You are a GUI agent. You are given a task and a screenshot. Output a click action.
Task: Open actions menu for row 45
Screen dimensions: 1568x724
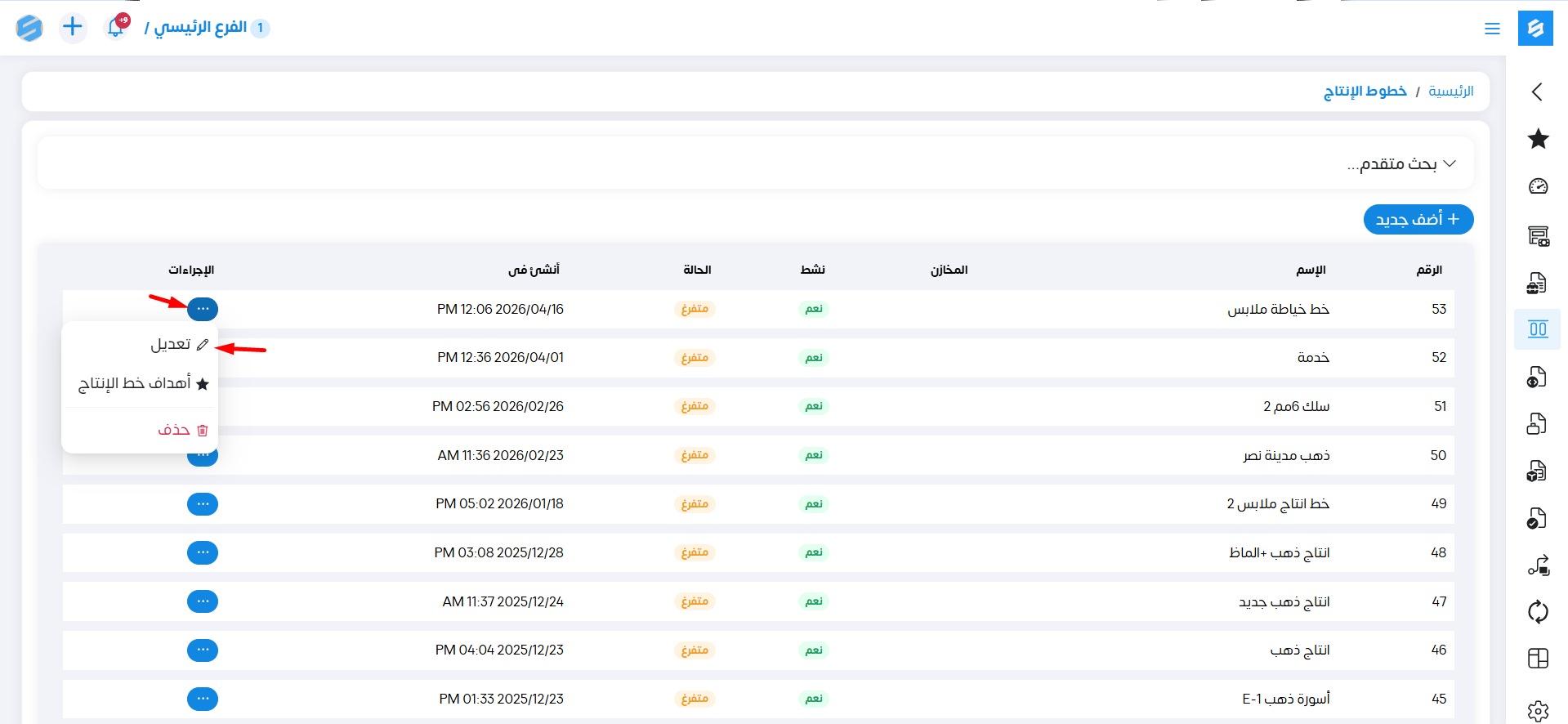tap(203, 699)
